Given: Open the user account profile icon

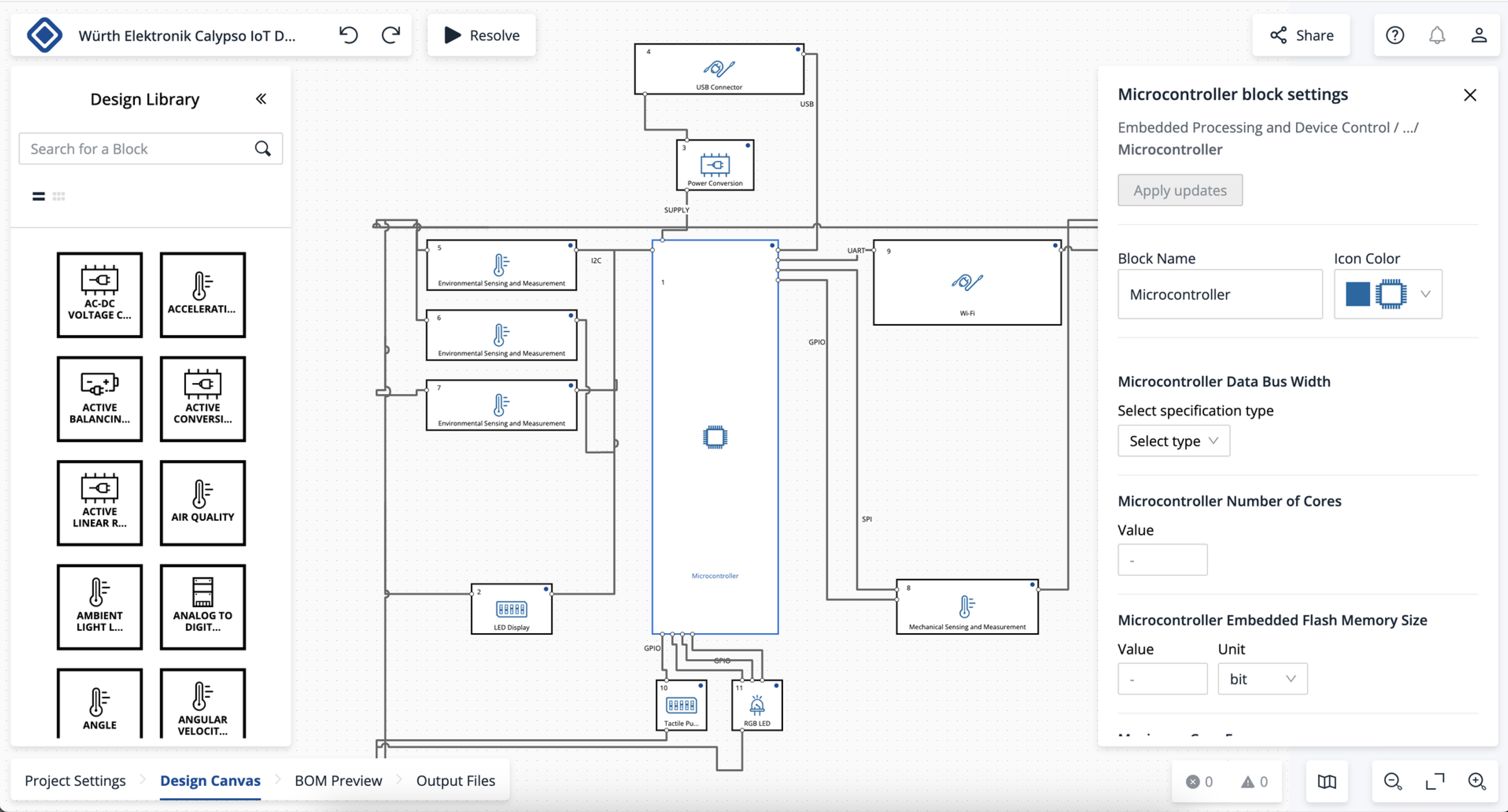Looking at the screenshot, I should click(x=1478, y=35).
